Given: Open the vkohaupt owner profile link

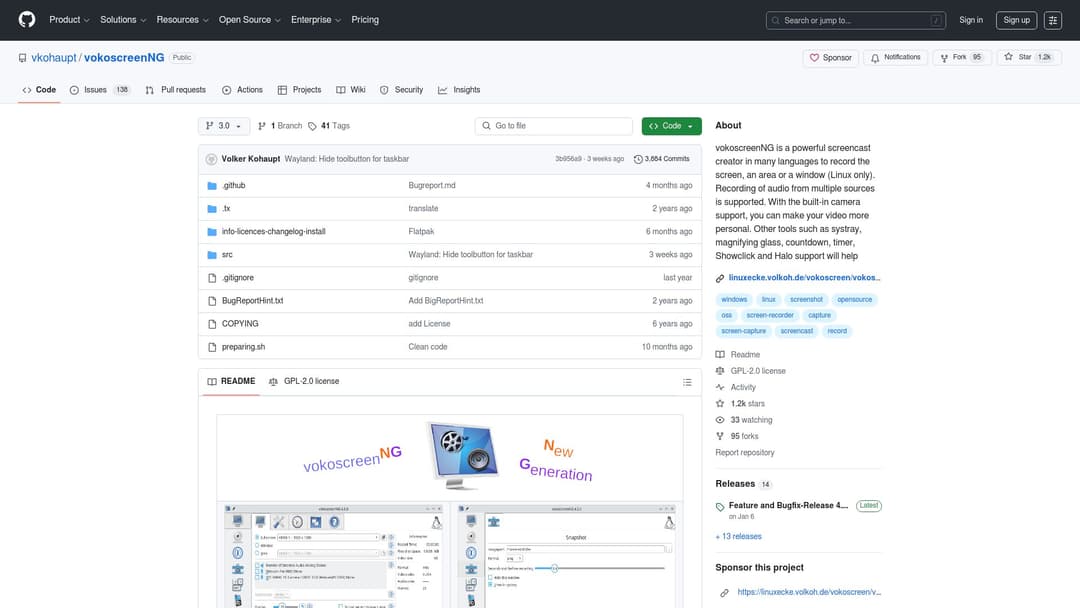Looking at the screenshot, I should pos(54,58).
